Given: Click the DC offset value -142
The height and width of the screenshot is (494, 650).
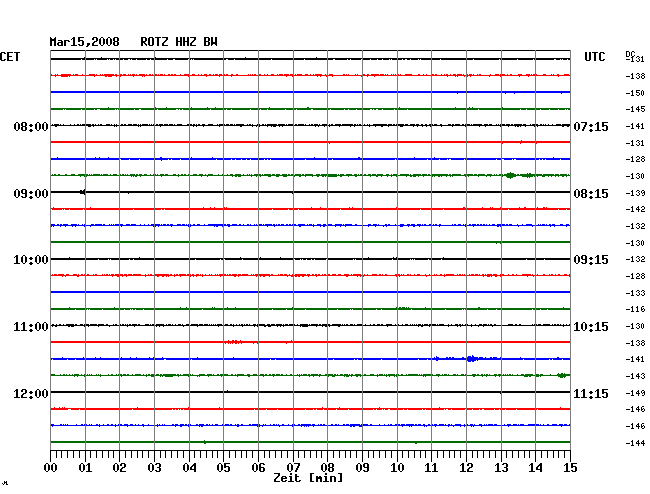Looking at the screenshot, I should (635, 209).
